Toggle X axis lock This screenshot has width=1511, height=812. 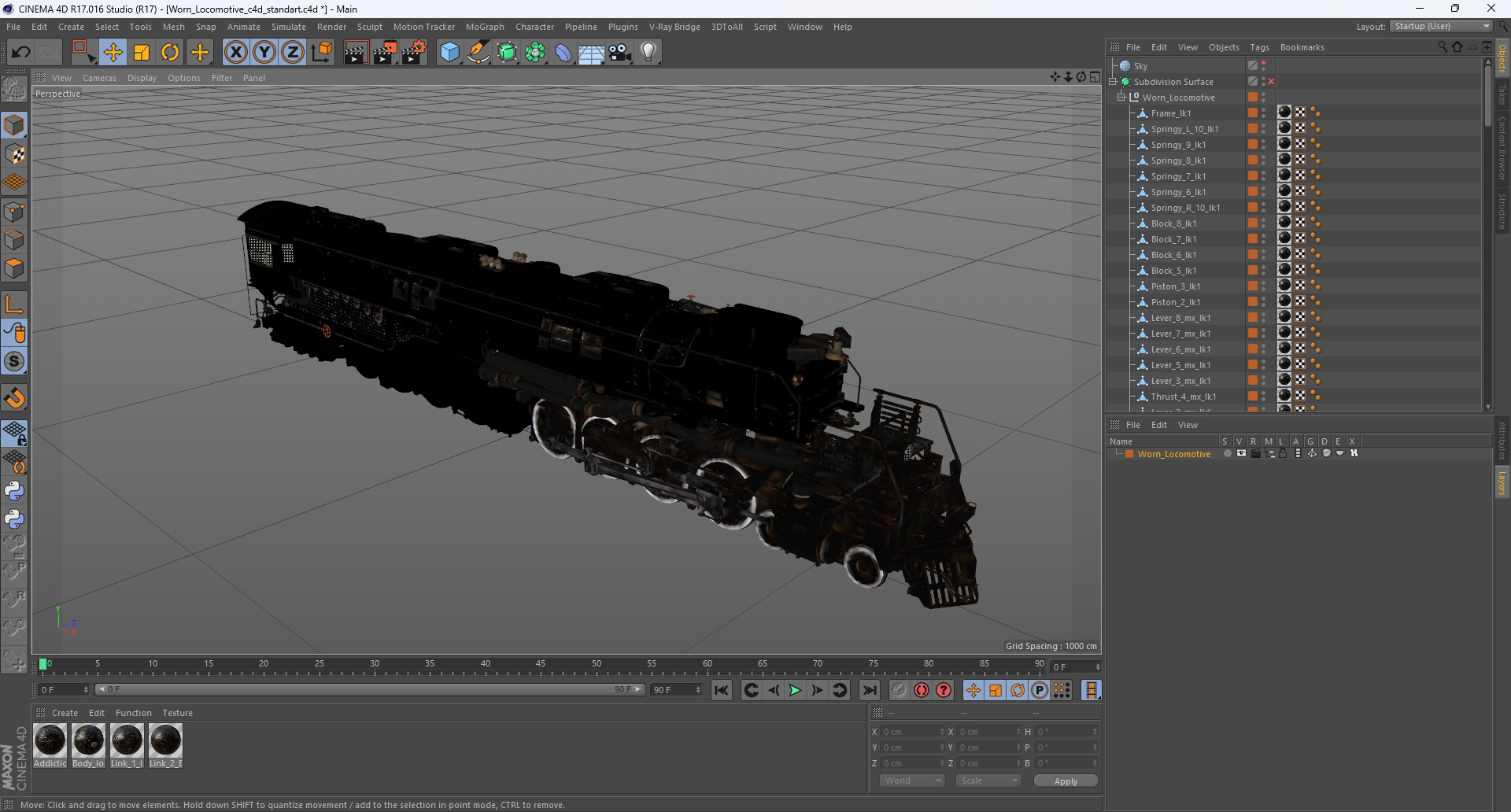[x=235, y=53]
